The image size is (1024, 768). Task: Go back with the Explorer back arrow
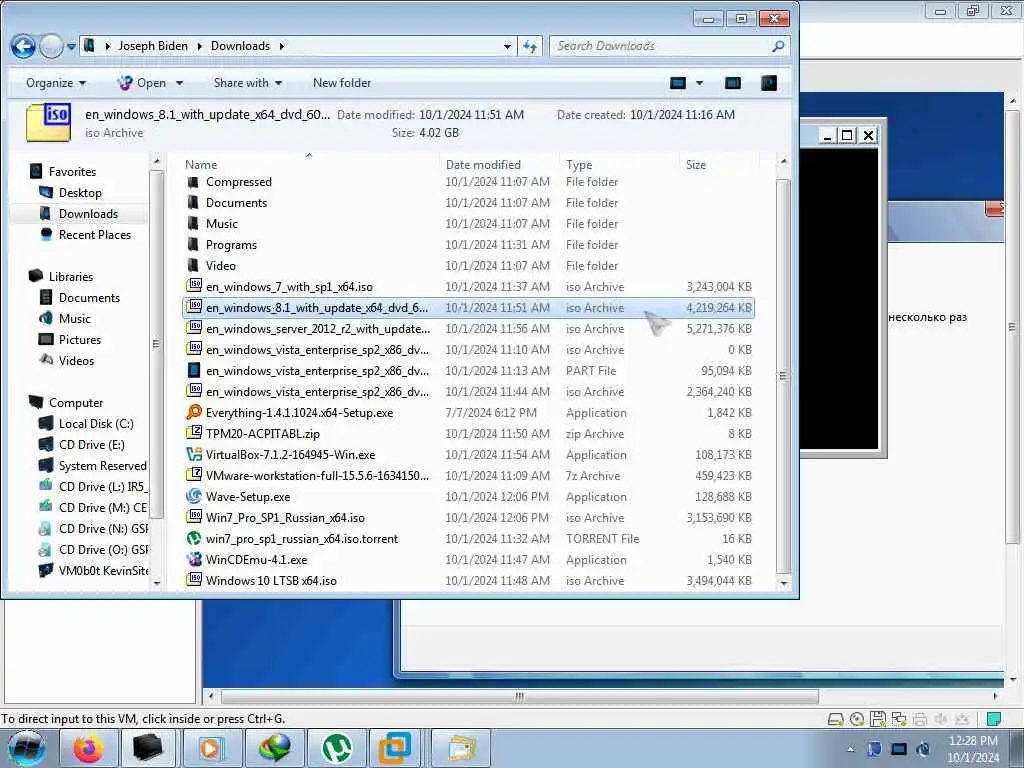pyautogui.click(x=23, y=46)
